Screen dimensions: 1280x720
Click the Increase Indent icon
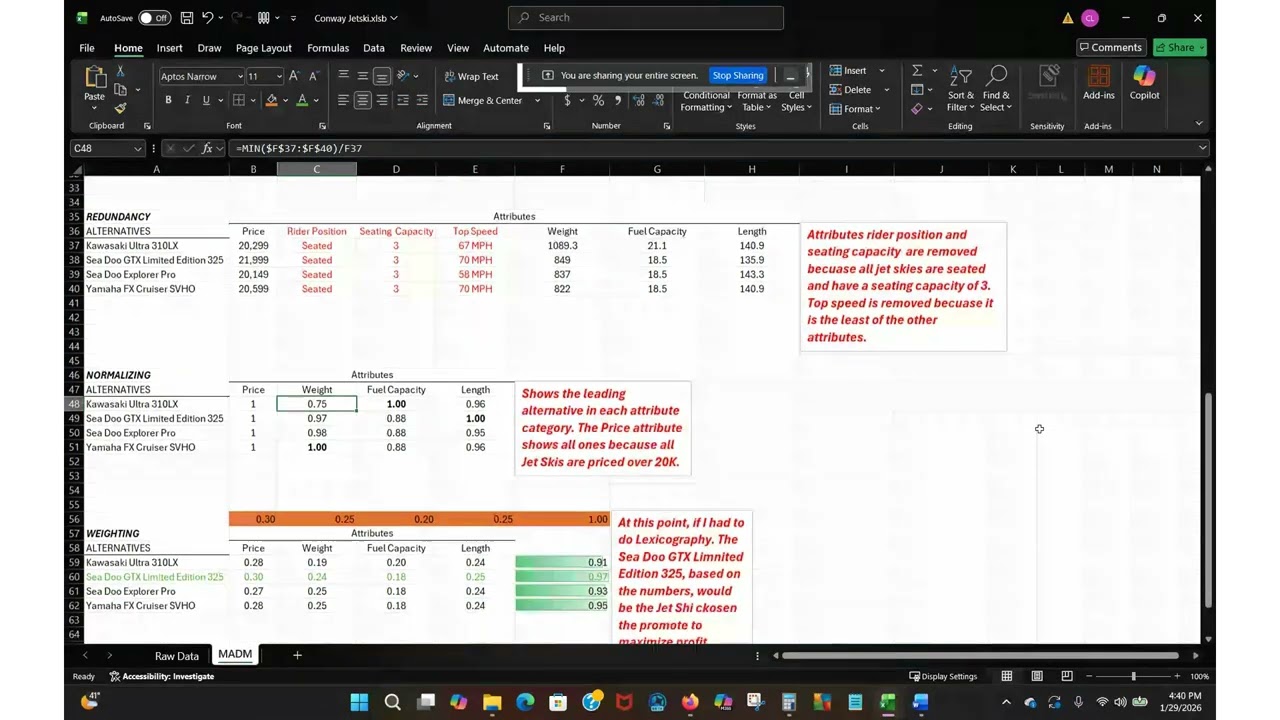point(421,100)
